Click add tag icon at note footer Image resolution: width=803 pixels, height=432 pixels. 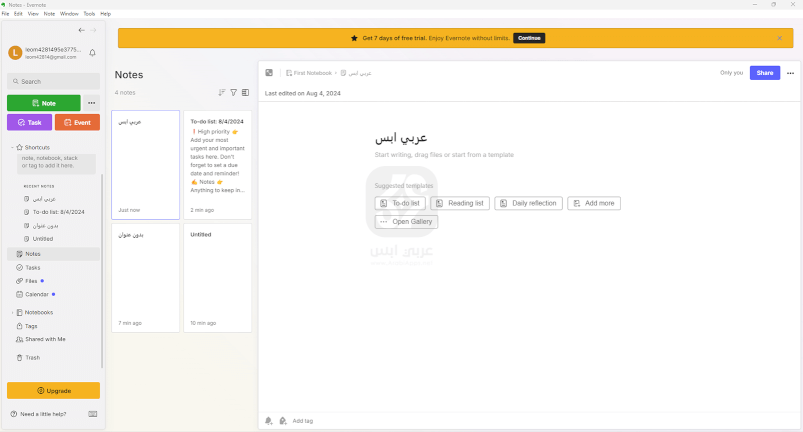(283, 421)
